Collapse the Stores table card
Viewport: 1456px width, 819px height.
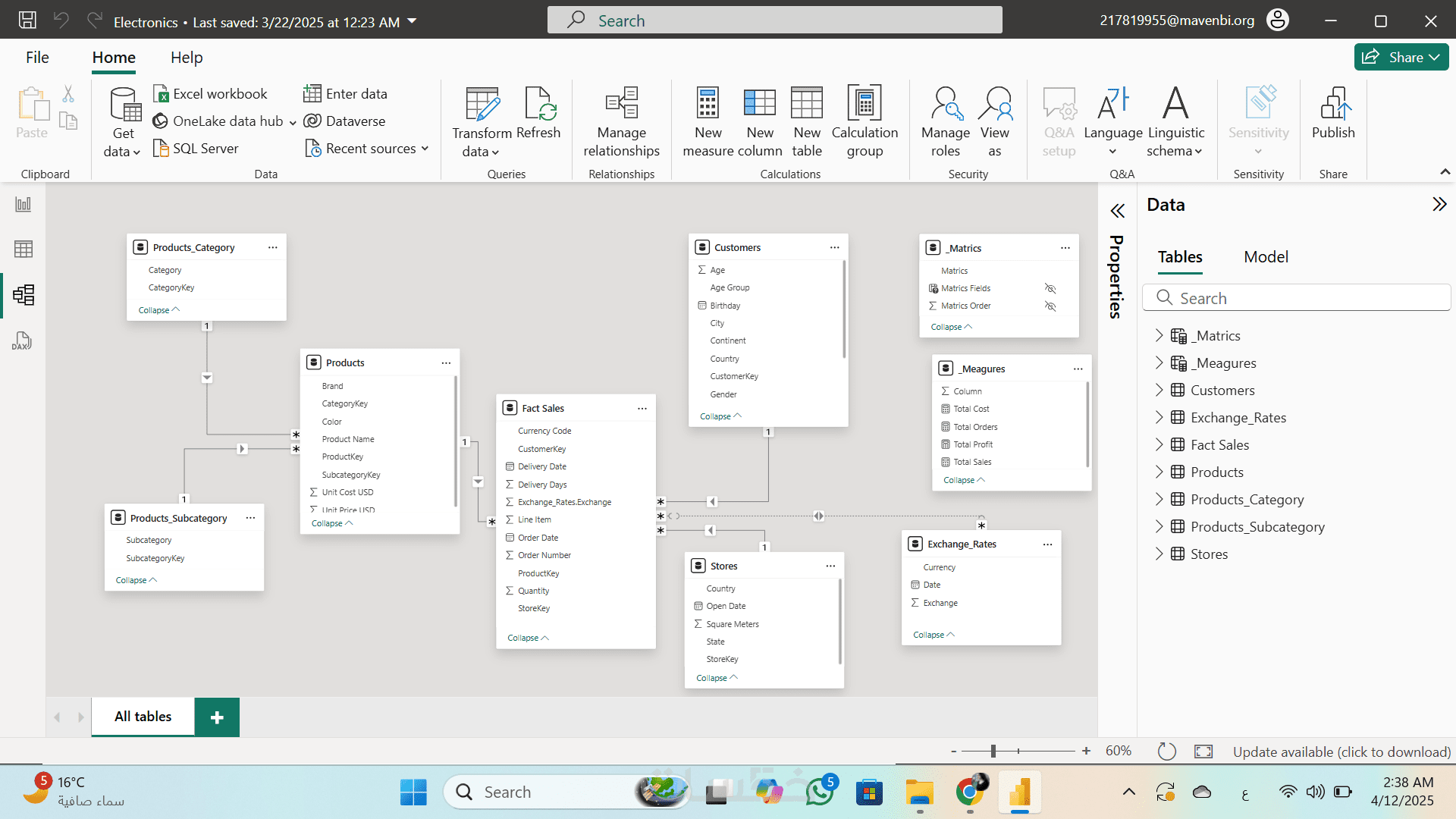(717, 678)
